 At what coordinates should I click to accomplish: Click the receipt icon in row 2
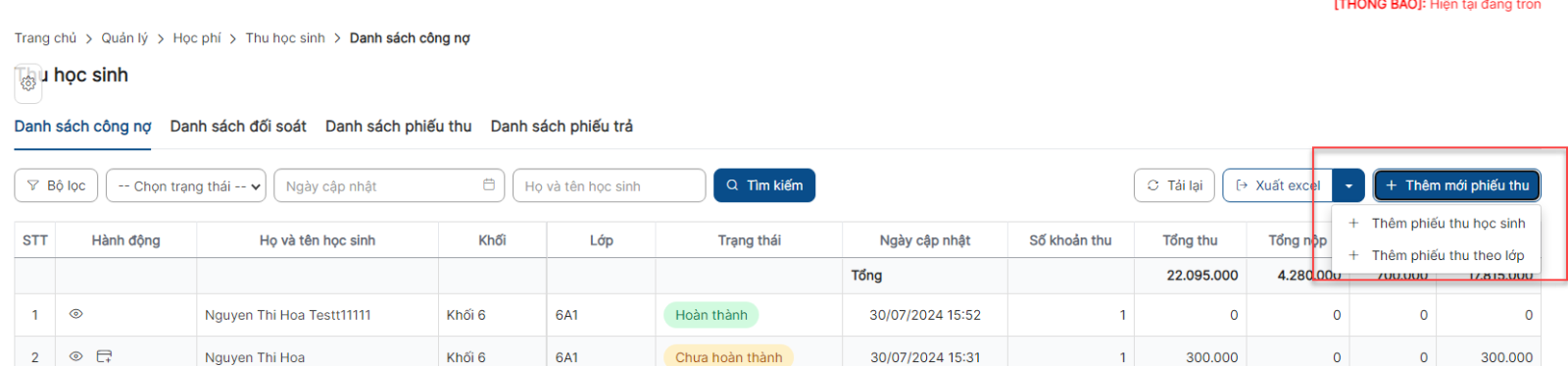point(104,356)
